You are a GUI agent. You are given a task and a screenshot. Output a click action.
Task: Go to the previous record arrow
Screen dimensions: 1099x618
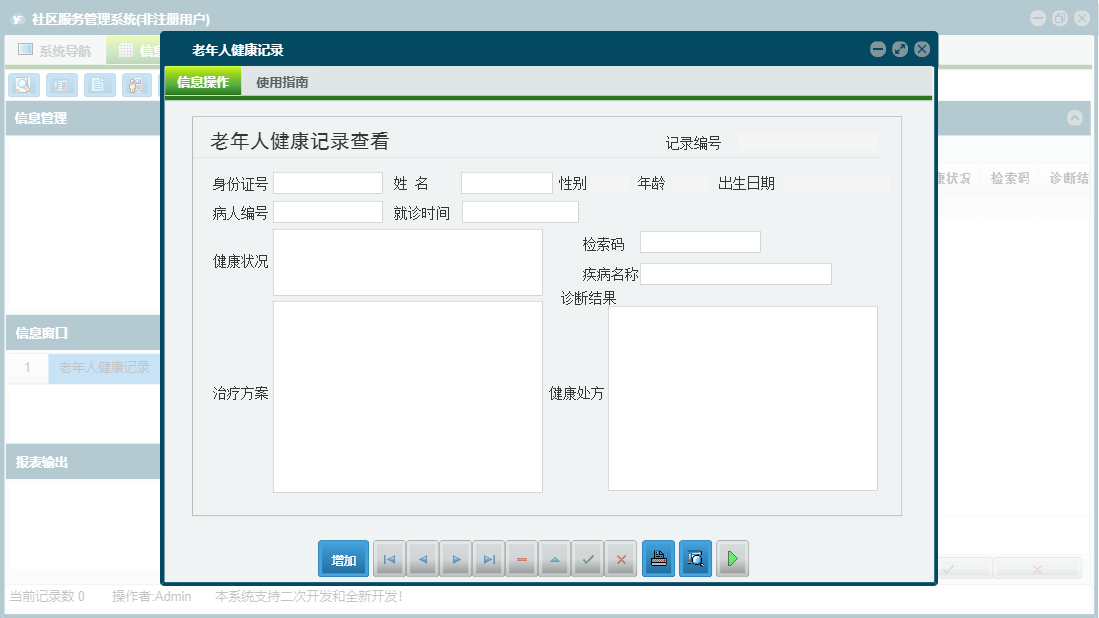pyautogui.click(x=423, y=558)
